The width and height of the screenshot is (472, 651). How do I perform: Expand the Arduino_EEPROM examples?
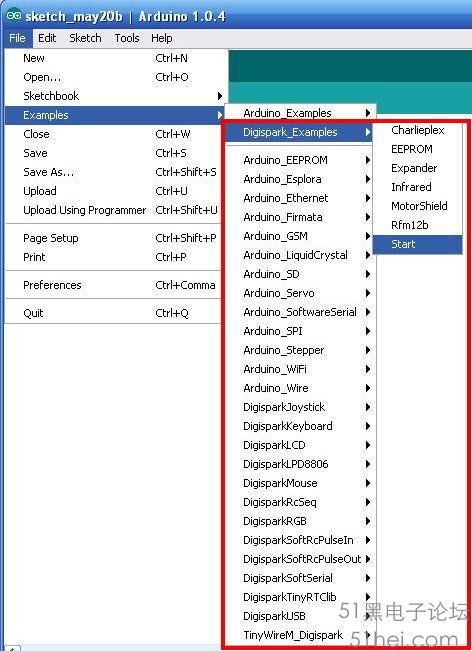point(300,160)
